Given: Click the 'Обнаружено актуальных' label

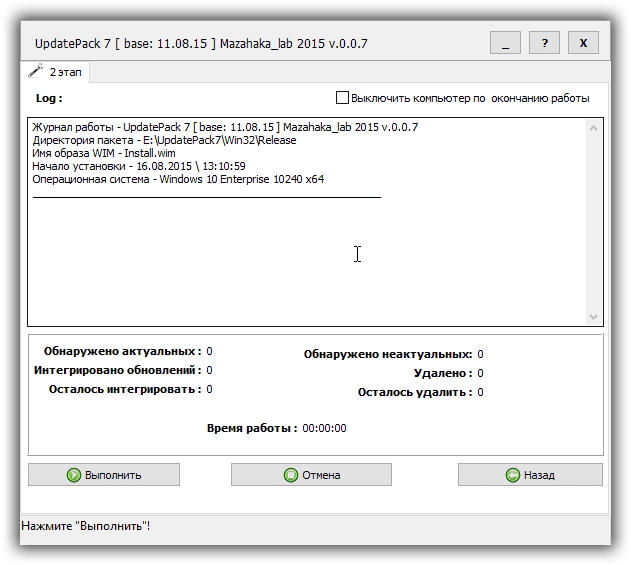Looking at the screenshot, I should [x=122, y=351].
